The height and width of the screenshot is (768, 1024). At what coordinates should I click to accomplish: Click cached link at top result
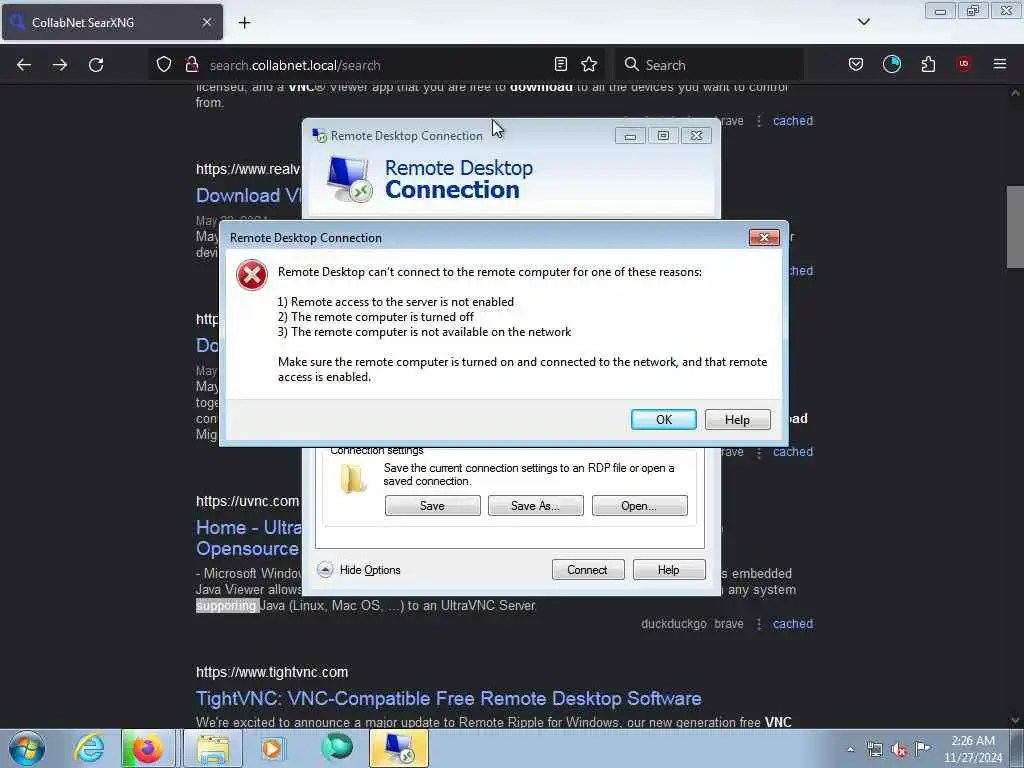point(793,121)
